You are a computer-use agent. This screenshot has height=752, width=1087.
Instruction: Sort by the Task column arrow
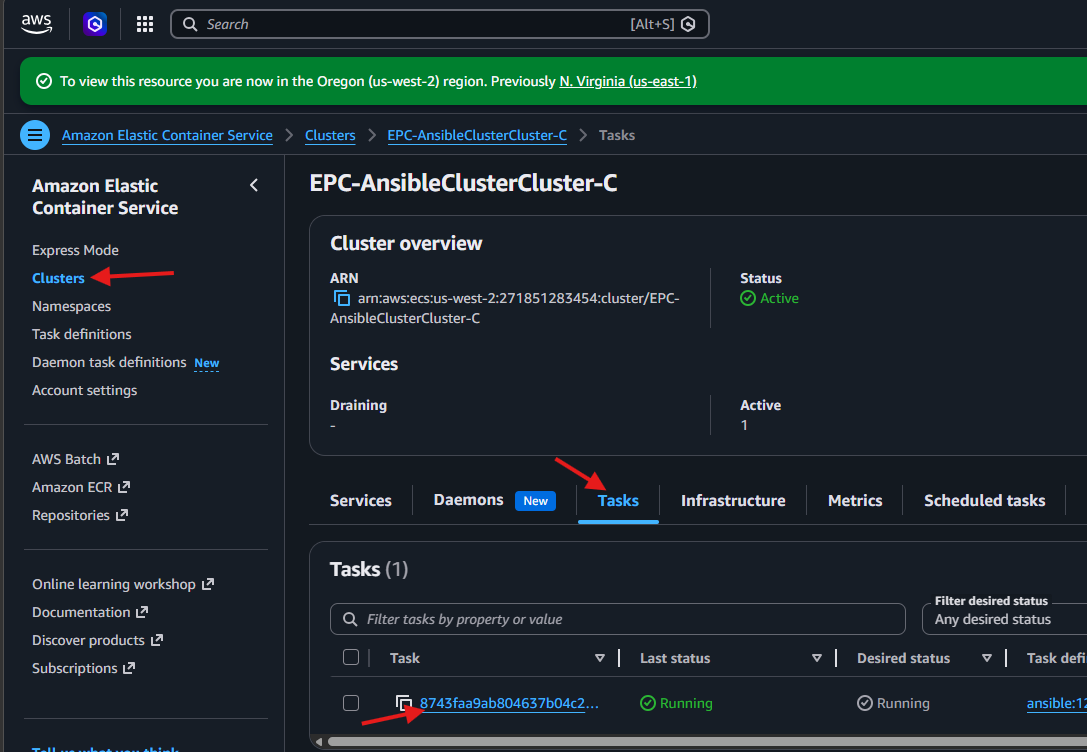600,658
